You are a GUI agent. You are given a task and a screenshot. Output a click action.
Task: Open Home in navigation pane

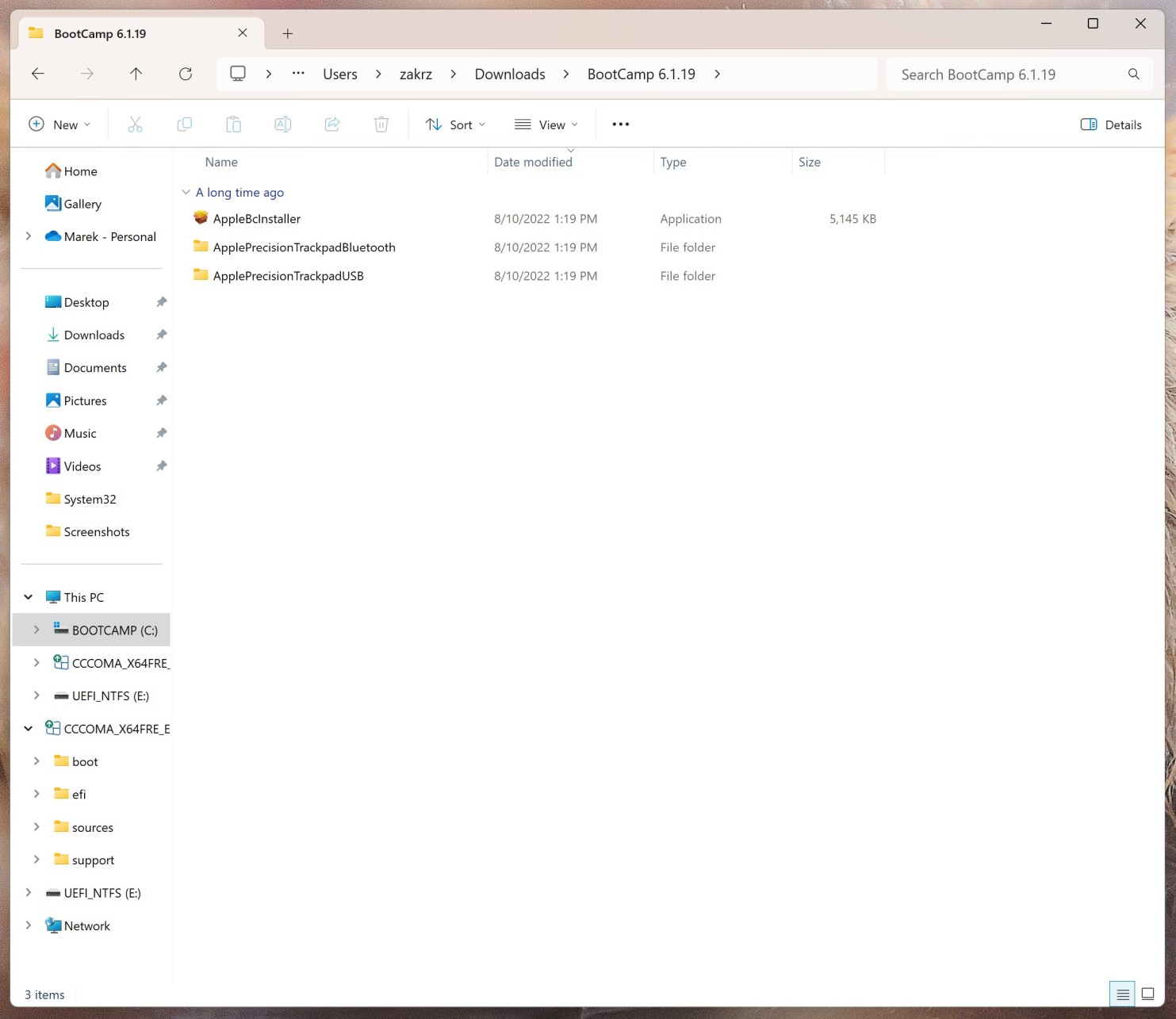80,170
